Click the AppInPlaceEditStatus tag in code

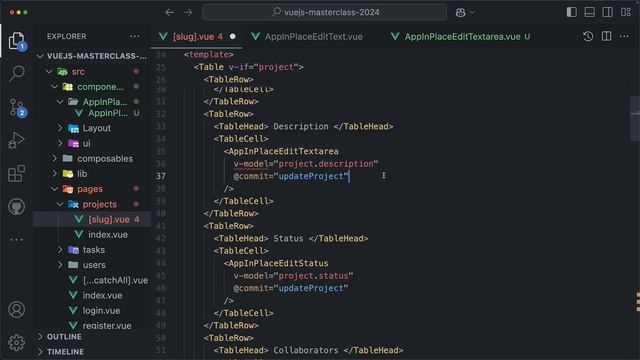(276, 263)
